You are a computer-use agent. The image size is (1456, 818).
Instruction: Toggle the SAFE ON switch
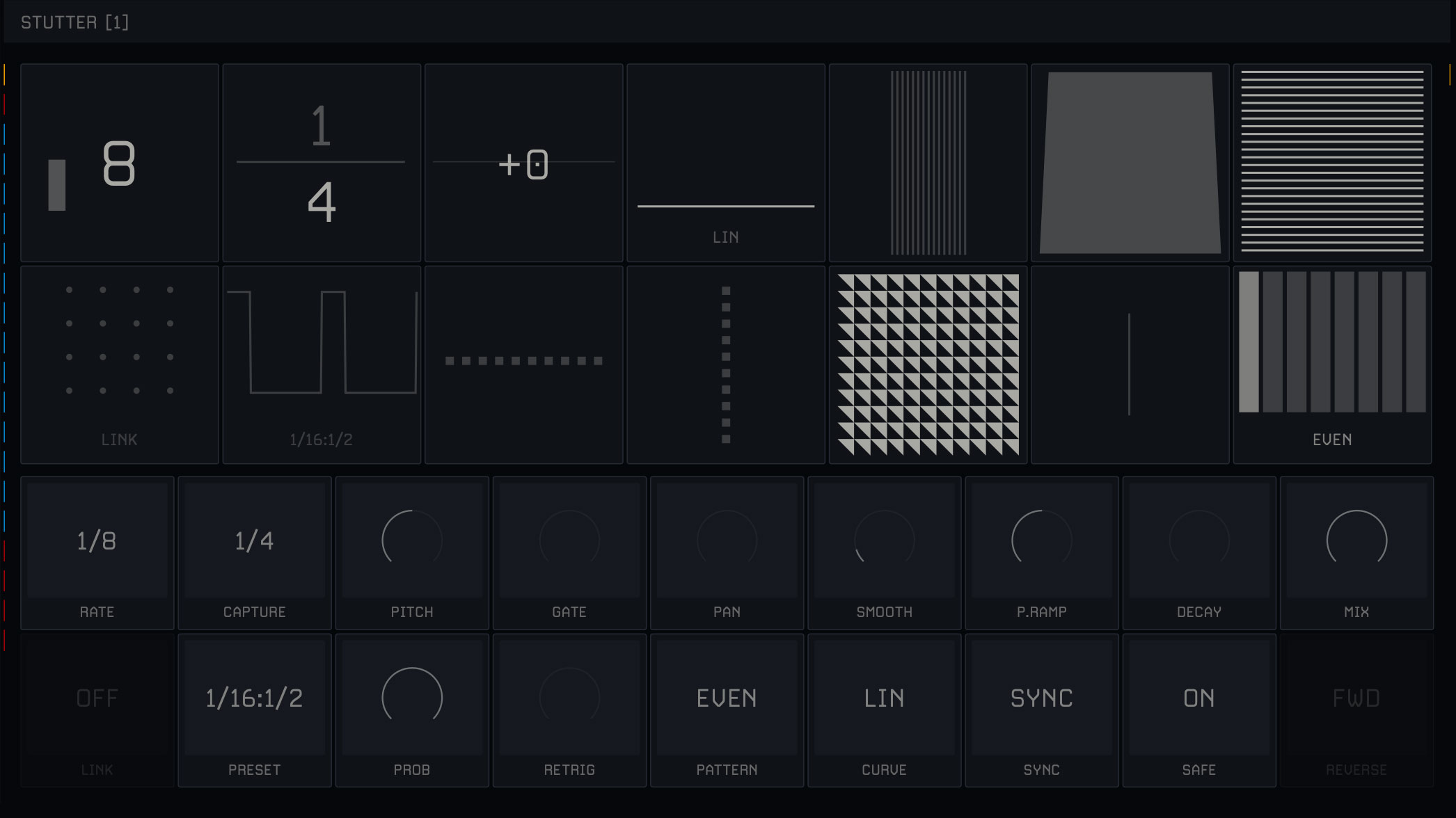[x=1198, y=698]
